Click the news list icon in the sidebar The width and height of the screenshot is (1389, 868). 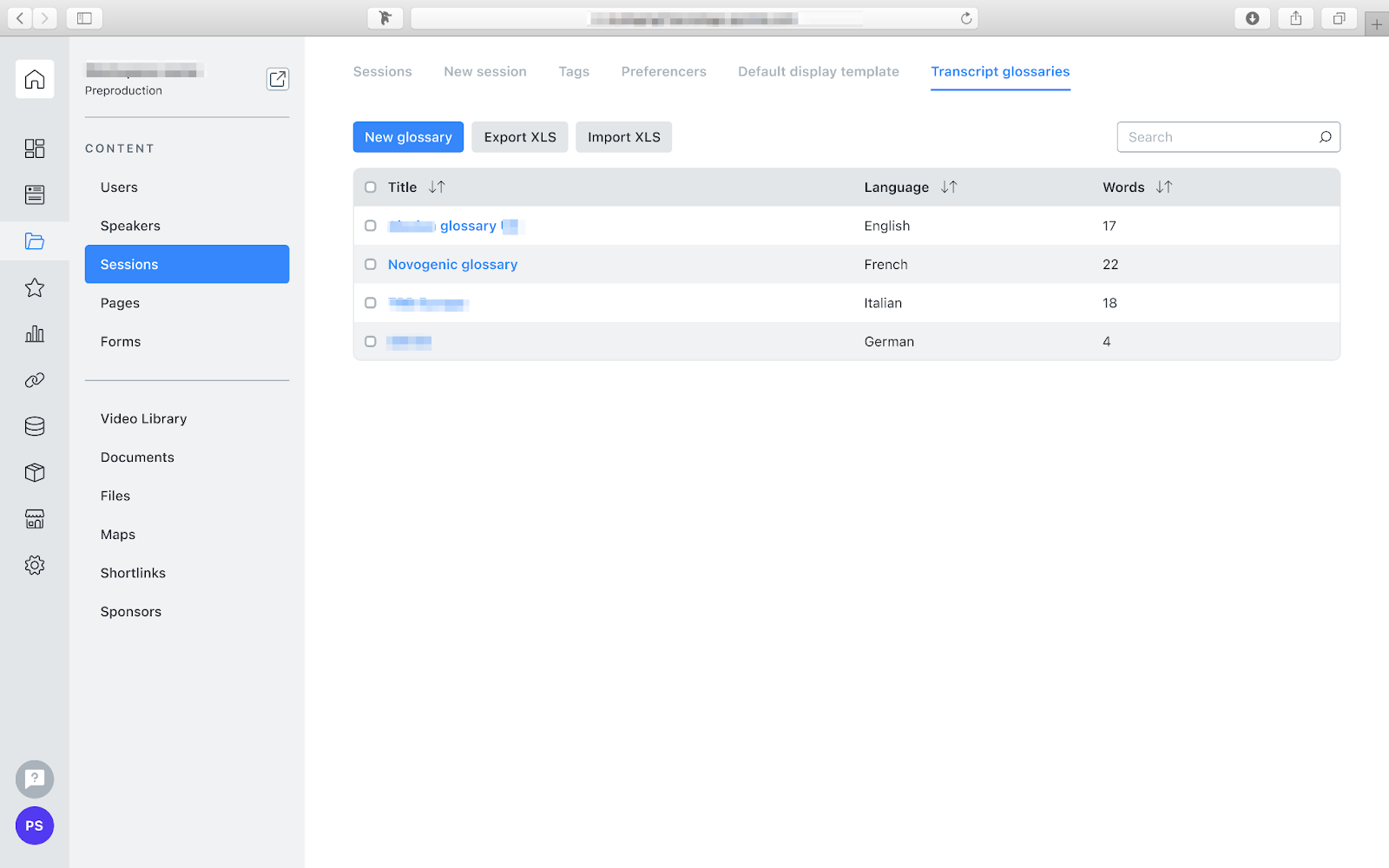tap(35, 194)
